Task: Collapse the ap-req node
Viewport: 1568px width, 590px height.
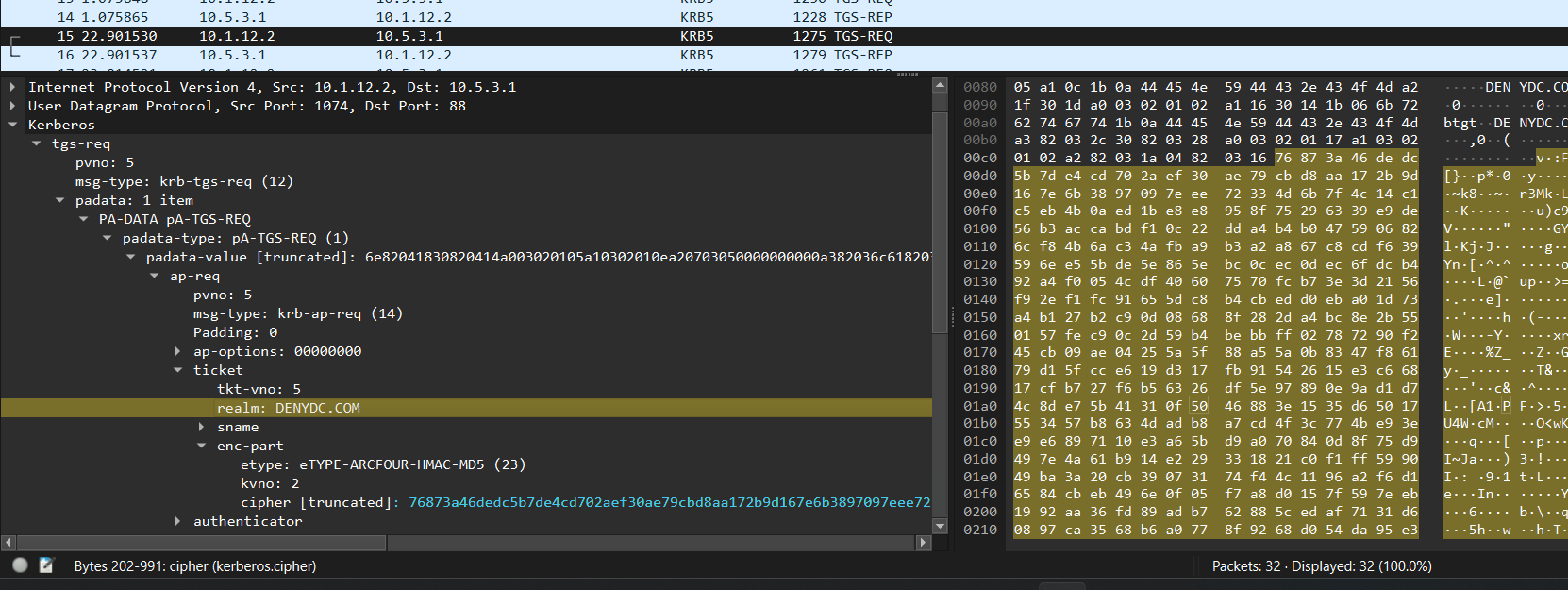Action: (154, 276)
